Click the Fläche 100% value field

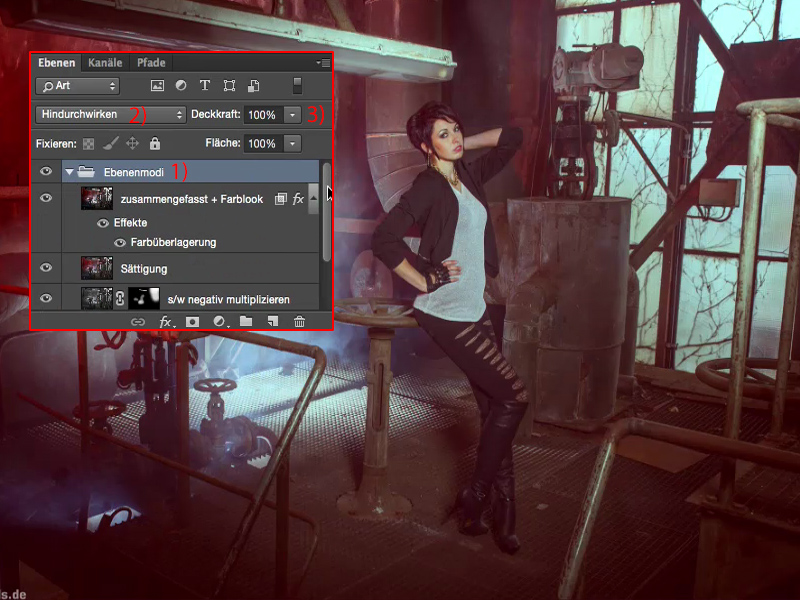(264, 143)
